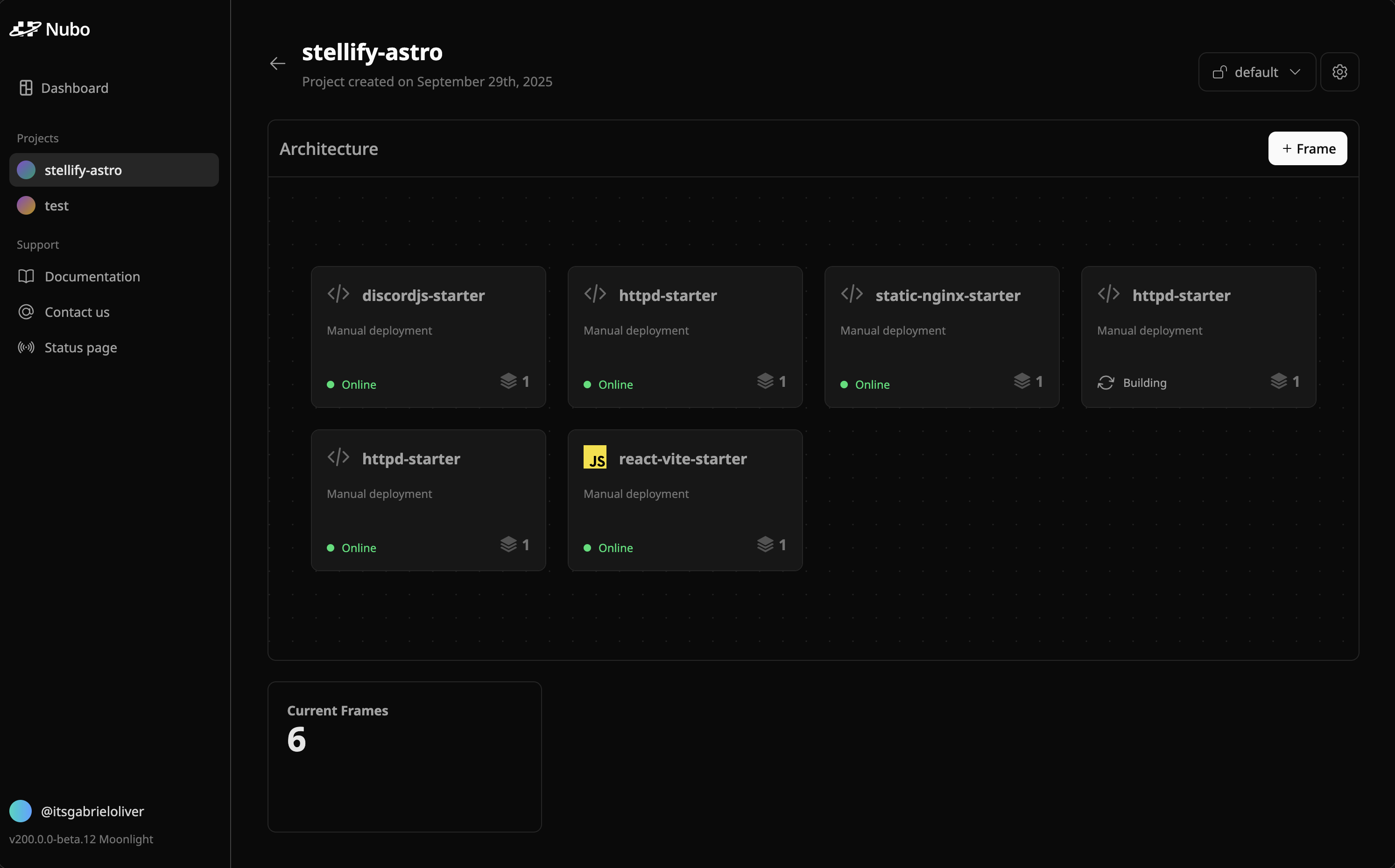
Task: Click the refresh icon beside Building
Action: click(x=1106, y=383)
